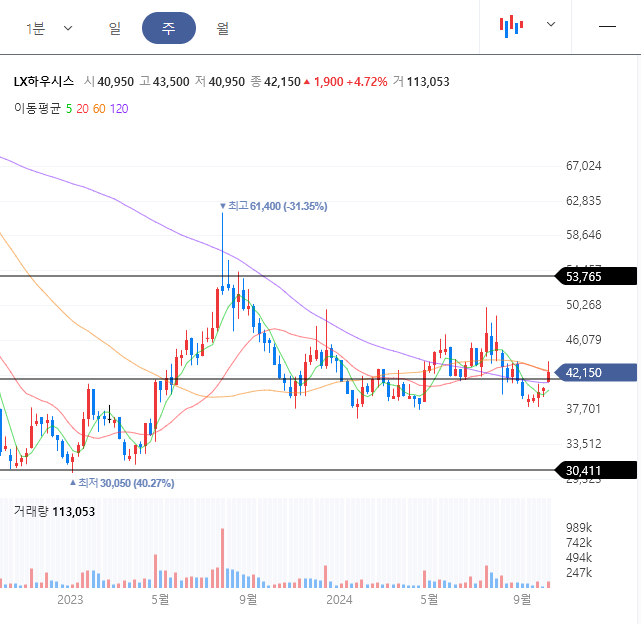Click the LX하우시스 stock name

pos(44,81)
